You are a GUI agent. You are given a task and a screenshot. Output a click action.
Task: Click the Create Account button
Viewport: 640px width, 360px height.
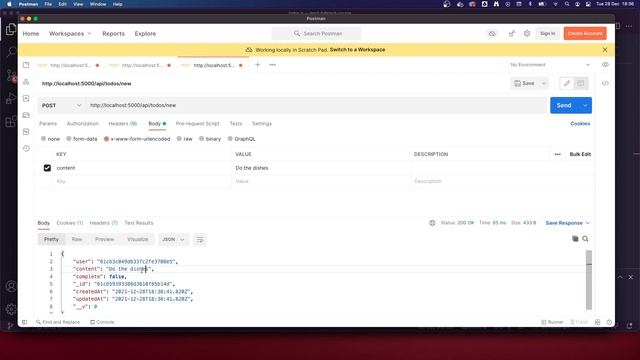[x=585, y=33]
